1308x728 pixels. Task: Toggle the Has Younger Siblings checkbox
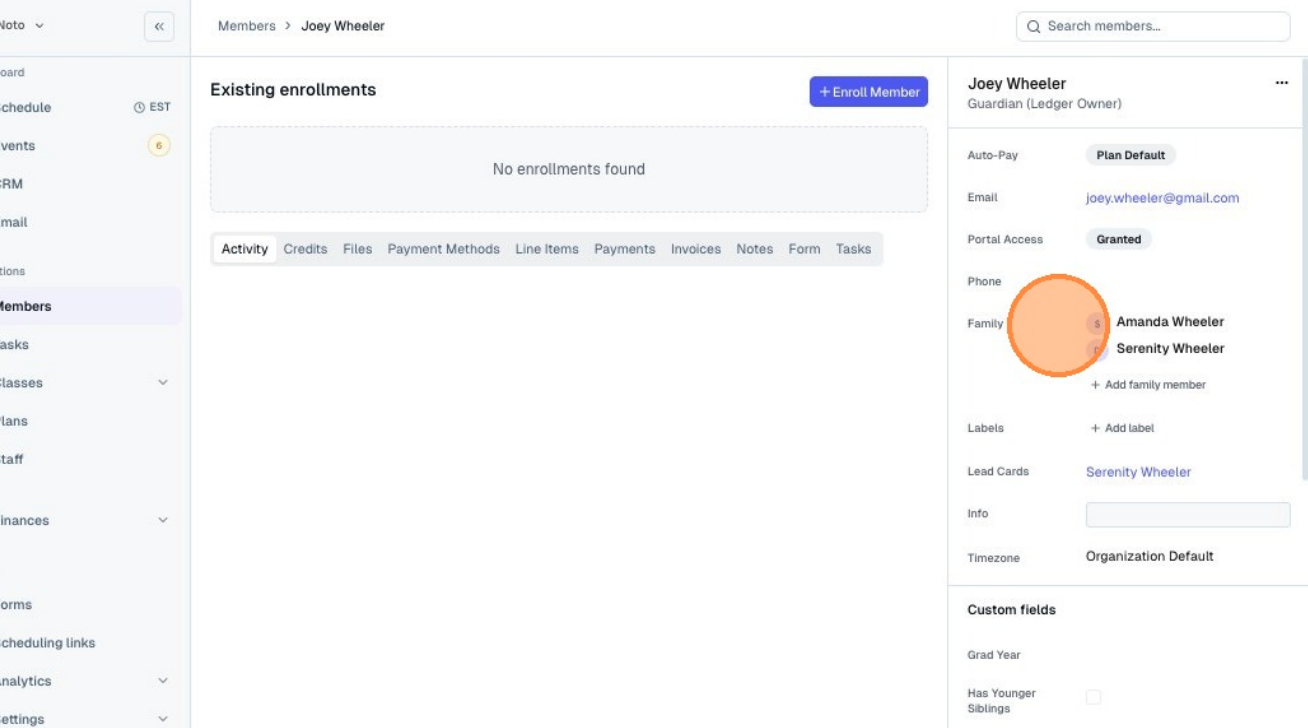1093,697
